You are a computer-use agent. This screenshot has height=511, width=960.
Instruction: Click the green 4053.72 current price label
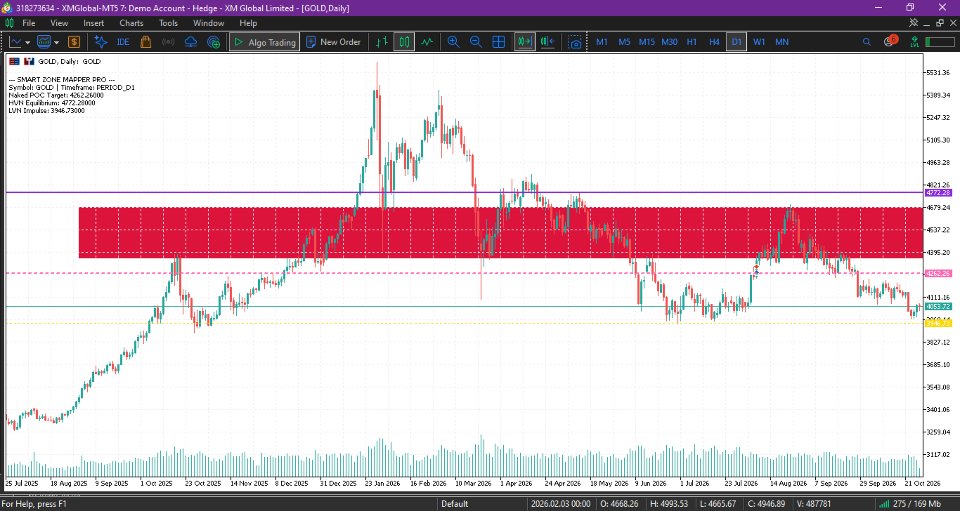[x=938, y=307]
